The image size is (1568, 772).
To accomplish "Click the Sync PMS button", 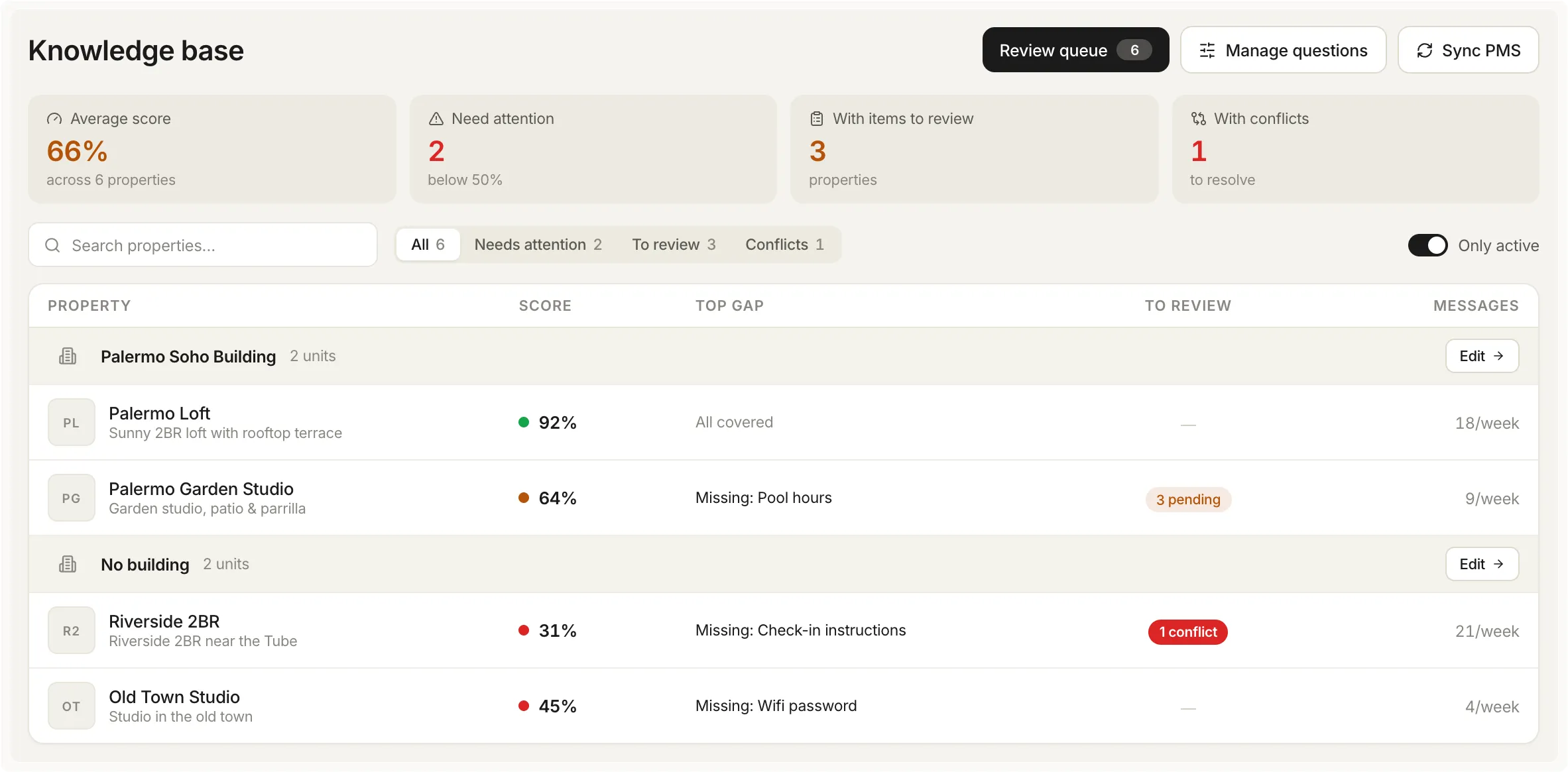I will (1468, 50).
